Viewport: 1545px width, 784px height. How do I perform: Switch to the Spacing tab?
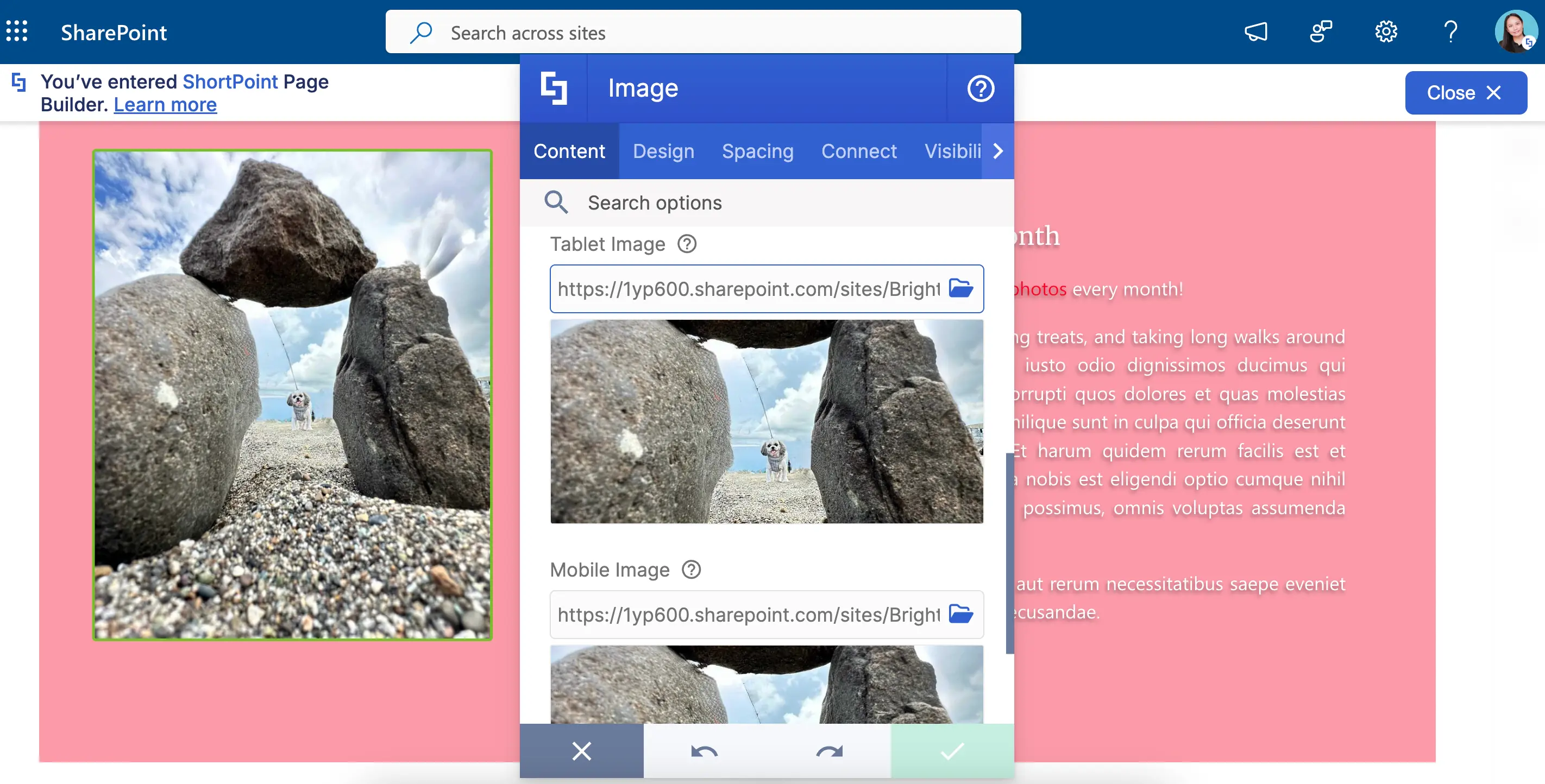coord(757,151)
